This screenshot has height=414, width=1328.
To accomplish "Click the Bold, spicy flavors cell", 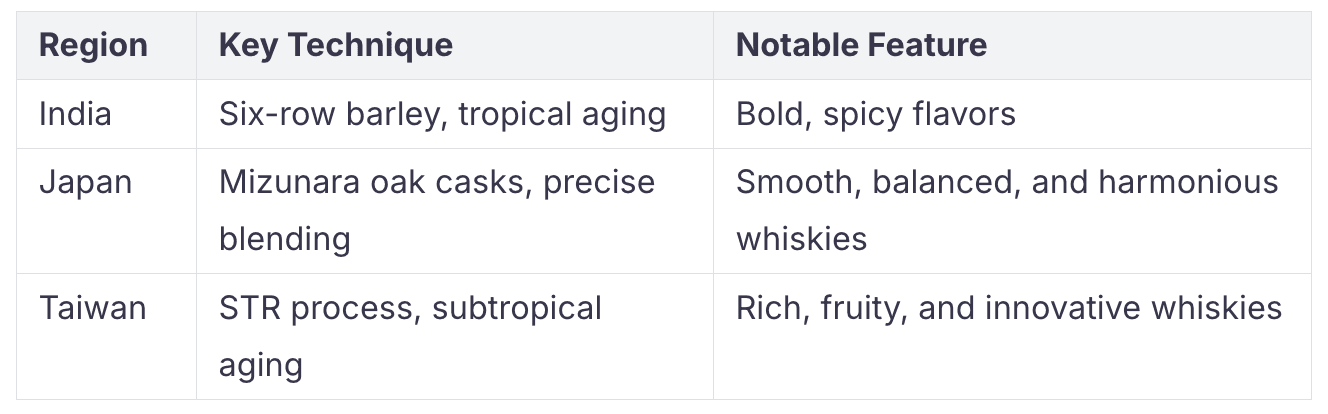I will click(1012, 114).
